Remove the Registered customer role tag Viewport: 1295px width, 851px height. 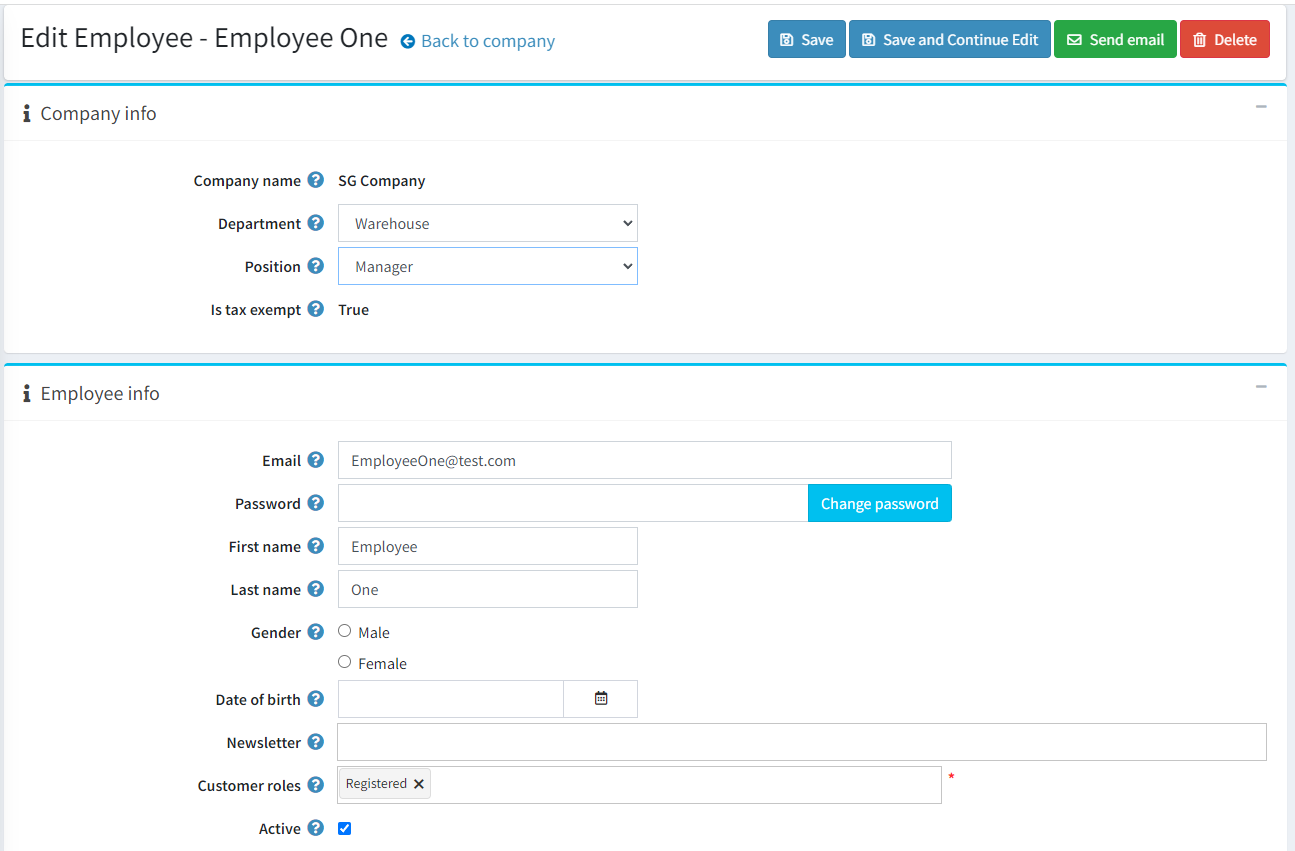click(419, 783)
